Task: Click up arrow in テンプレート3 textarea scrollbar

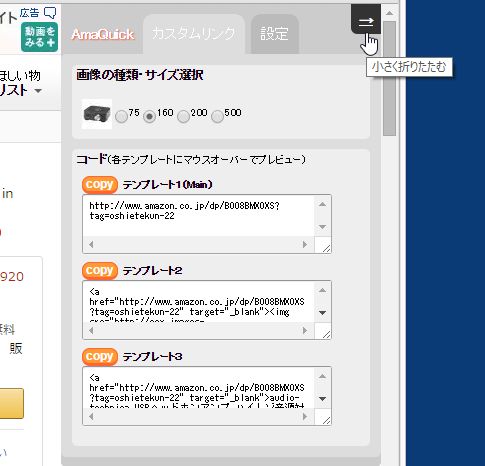Action: tap(322, 376)
